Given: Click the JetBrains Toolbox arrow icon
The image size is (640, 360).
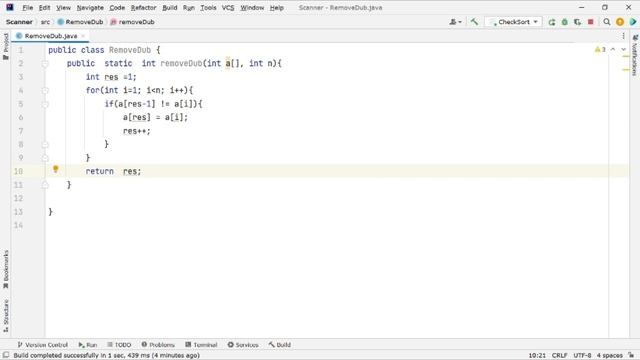Looking at the screenshot, I should (633, 22).
